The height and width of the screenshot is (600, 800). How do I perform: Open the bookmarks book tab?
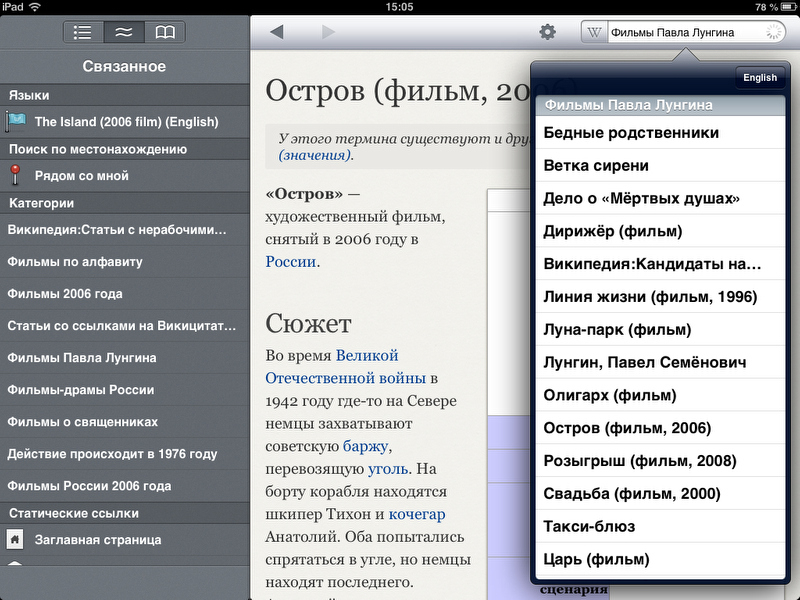click(x=164, y=32)
